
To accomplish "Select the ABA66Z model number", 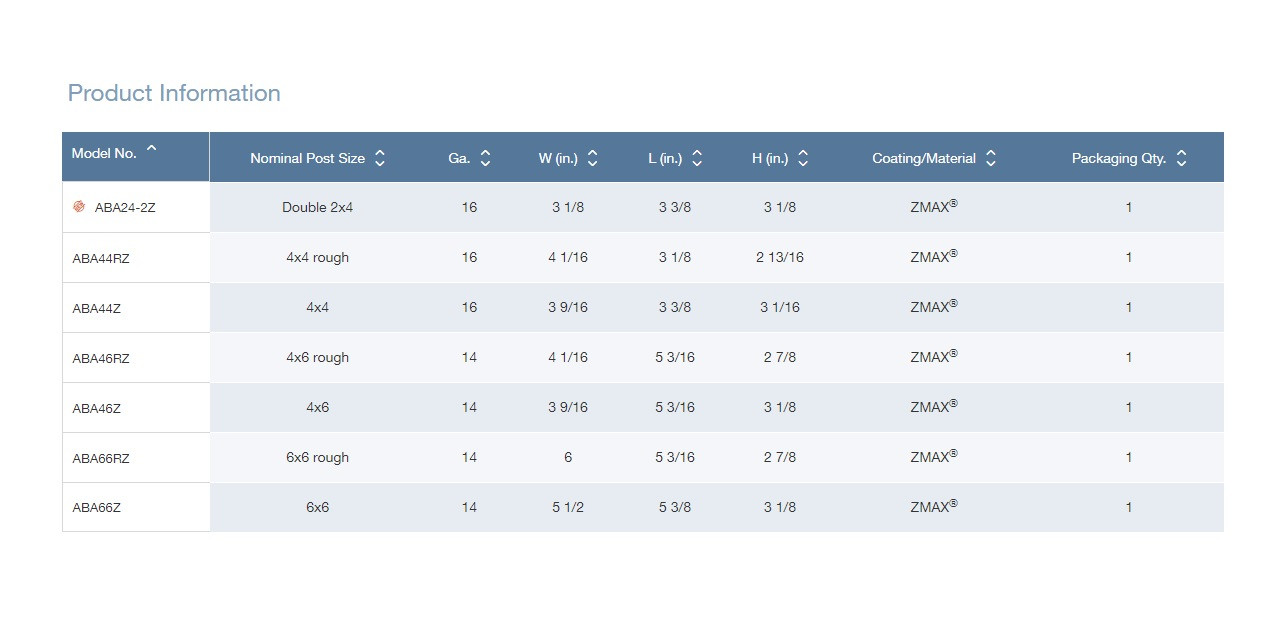I will point(97,508).
